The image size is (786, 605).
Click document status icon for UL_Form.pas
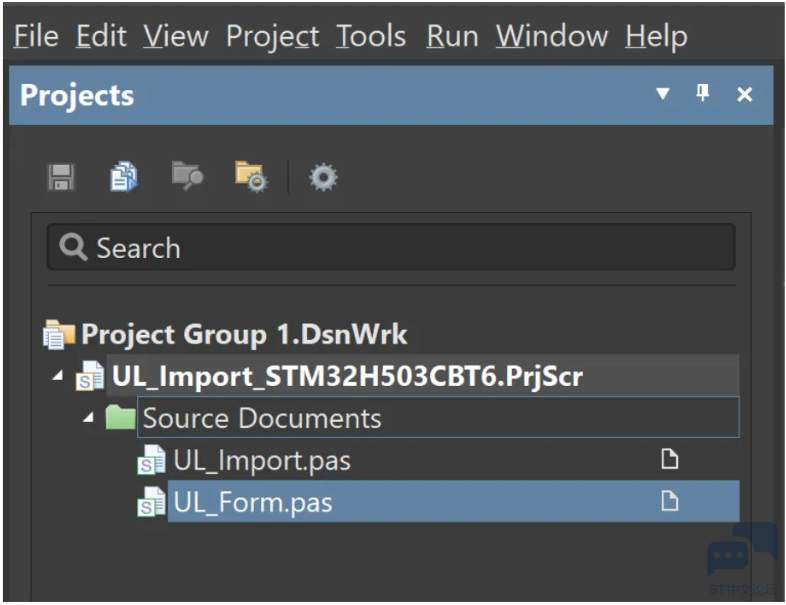click(x=670, y=501)
